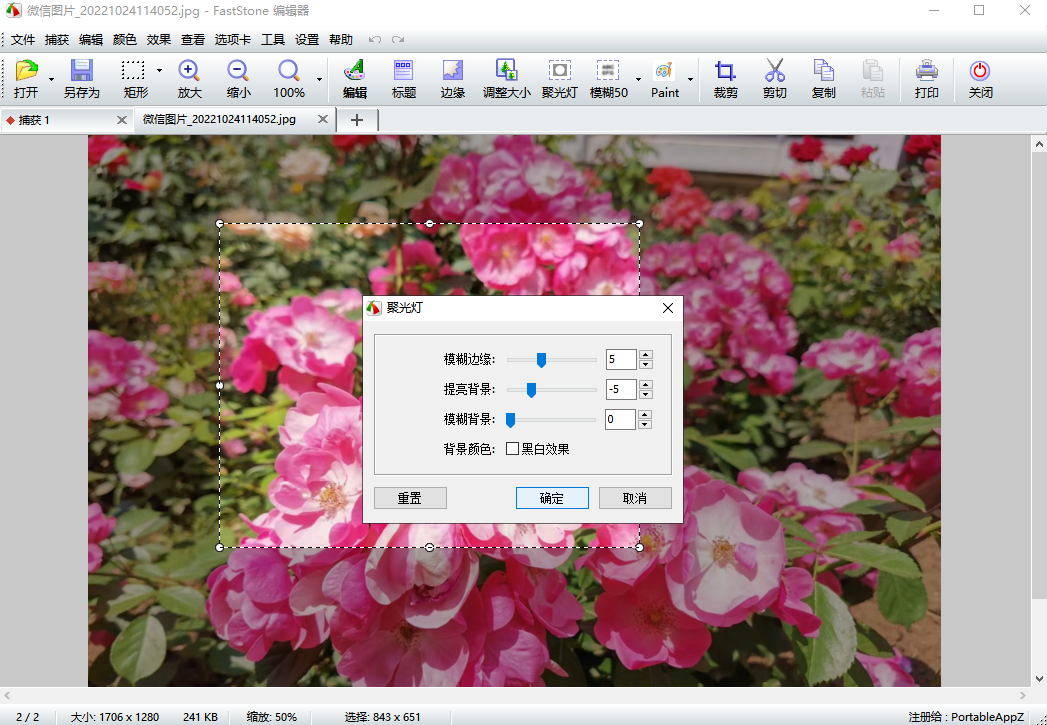Viewport: 1047px width, 725px height.
Task: Enable the 黑白效果 checkbox
Action: [513, 449]
